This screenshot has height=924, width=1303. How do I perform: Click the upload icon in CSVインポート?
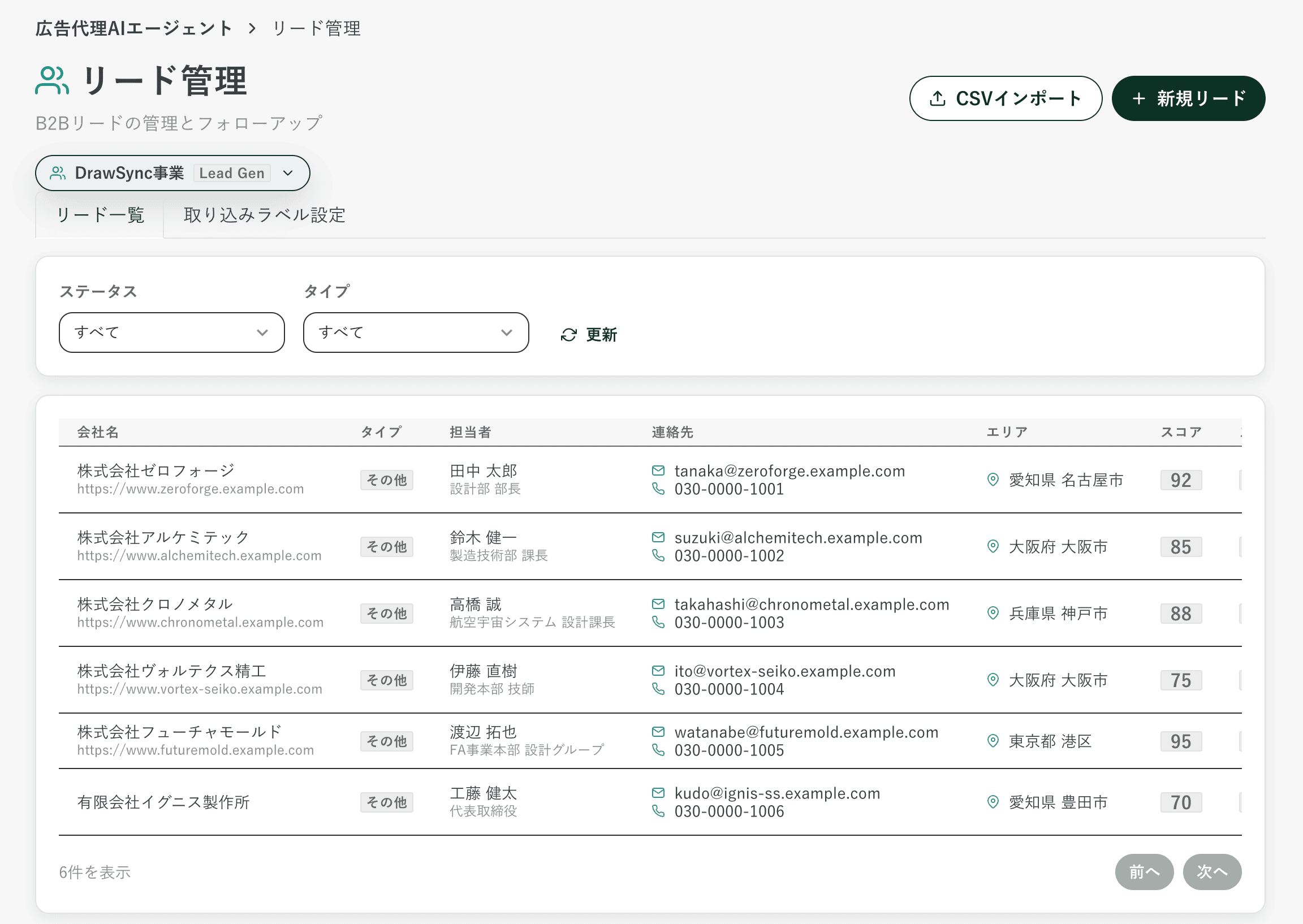click(937, 98)
